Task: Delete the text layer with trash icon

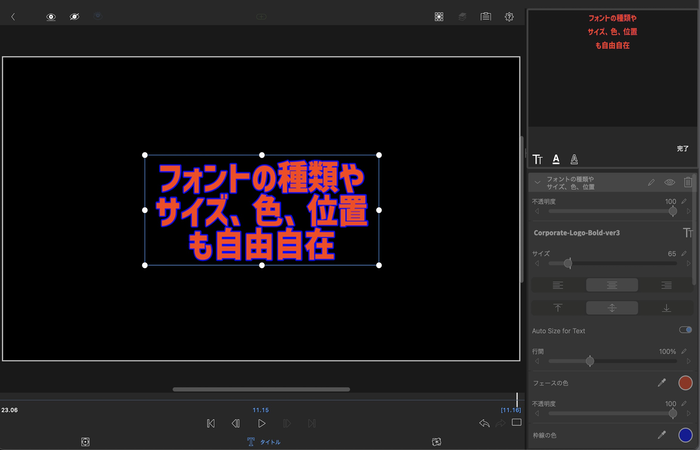Action: pos(688,183)
